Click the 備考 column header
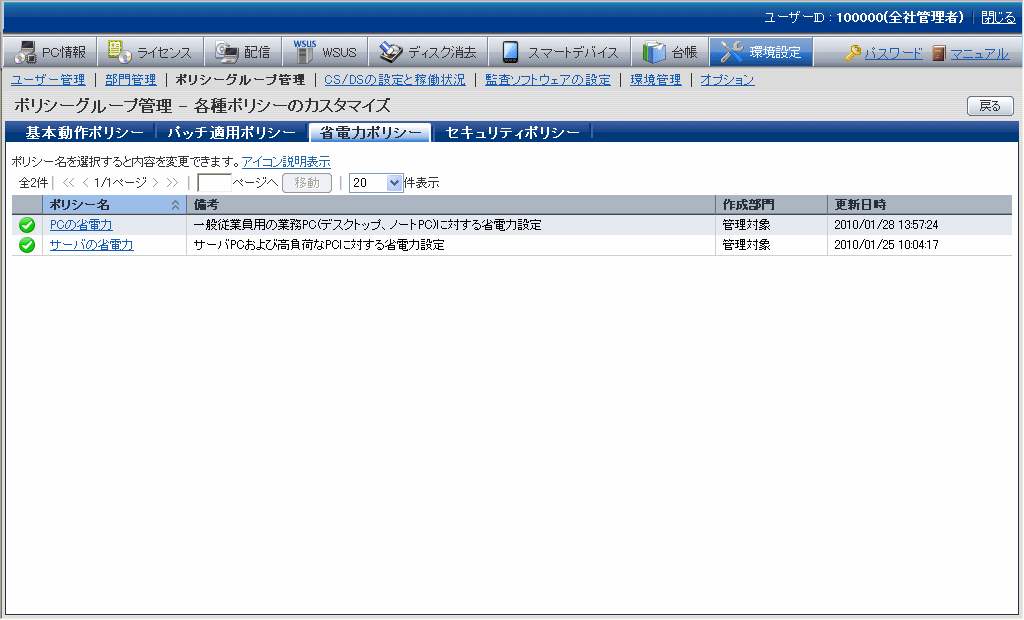Screen dimensions: 1024x620 tap(451, 205)
